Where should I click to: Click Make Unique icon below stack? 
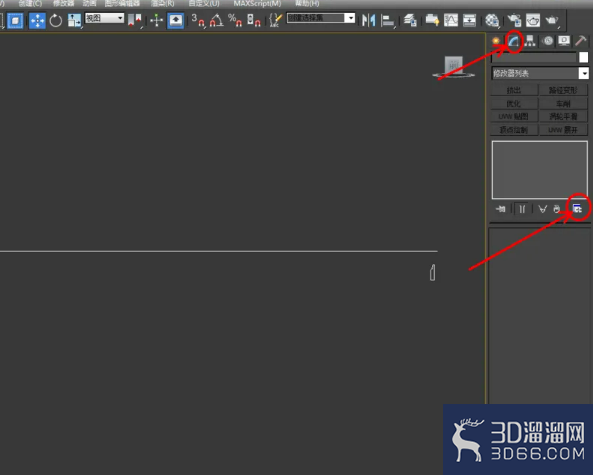(x=543, y=209)
